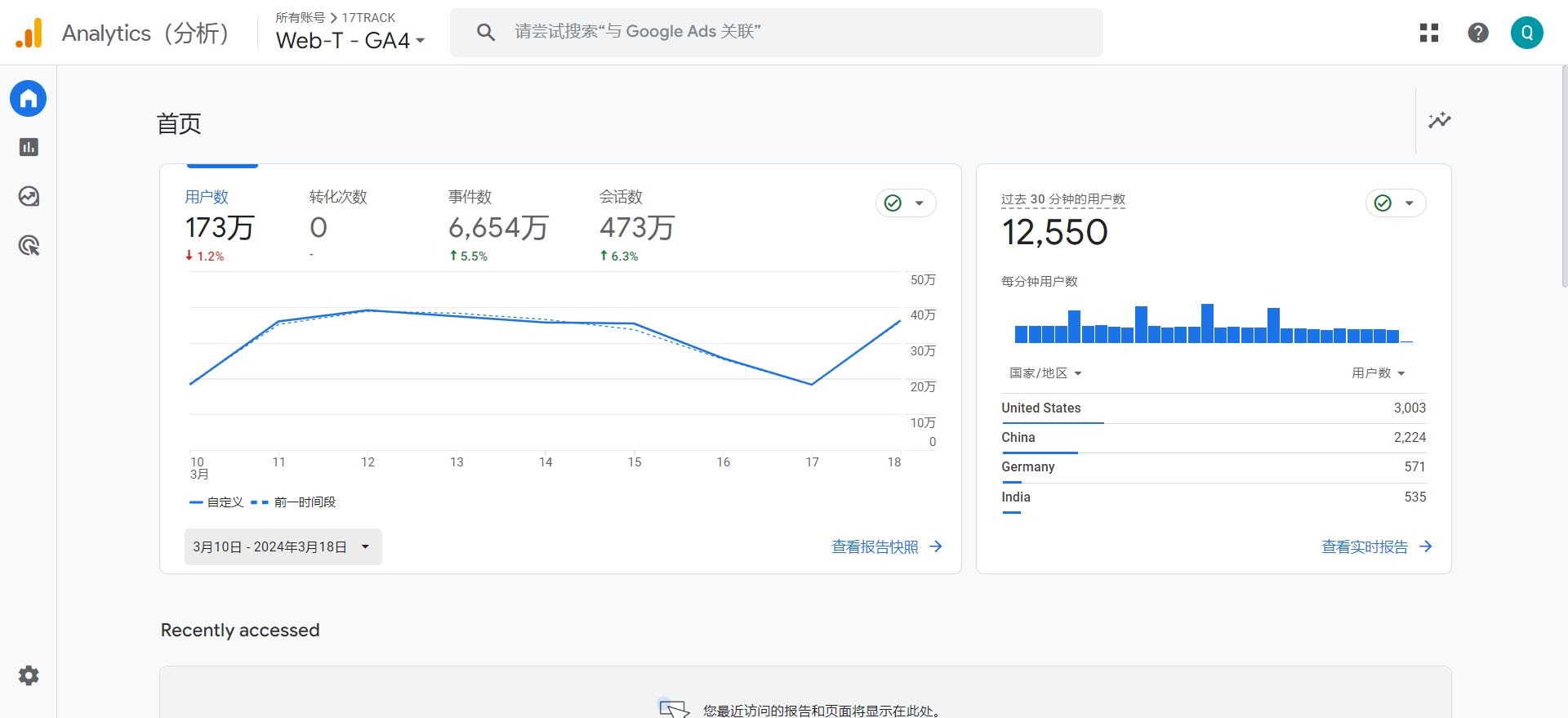
Task: Click the China row
Action: pos(1214,438)
